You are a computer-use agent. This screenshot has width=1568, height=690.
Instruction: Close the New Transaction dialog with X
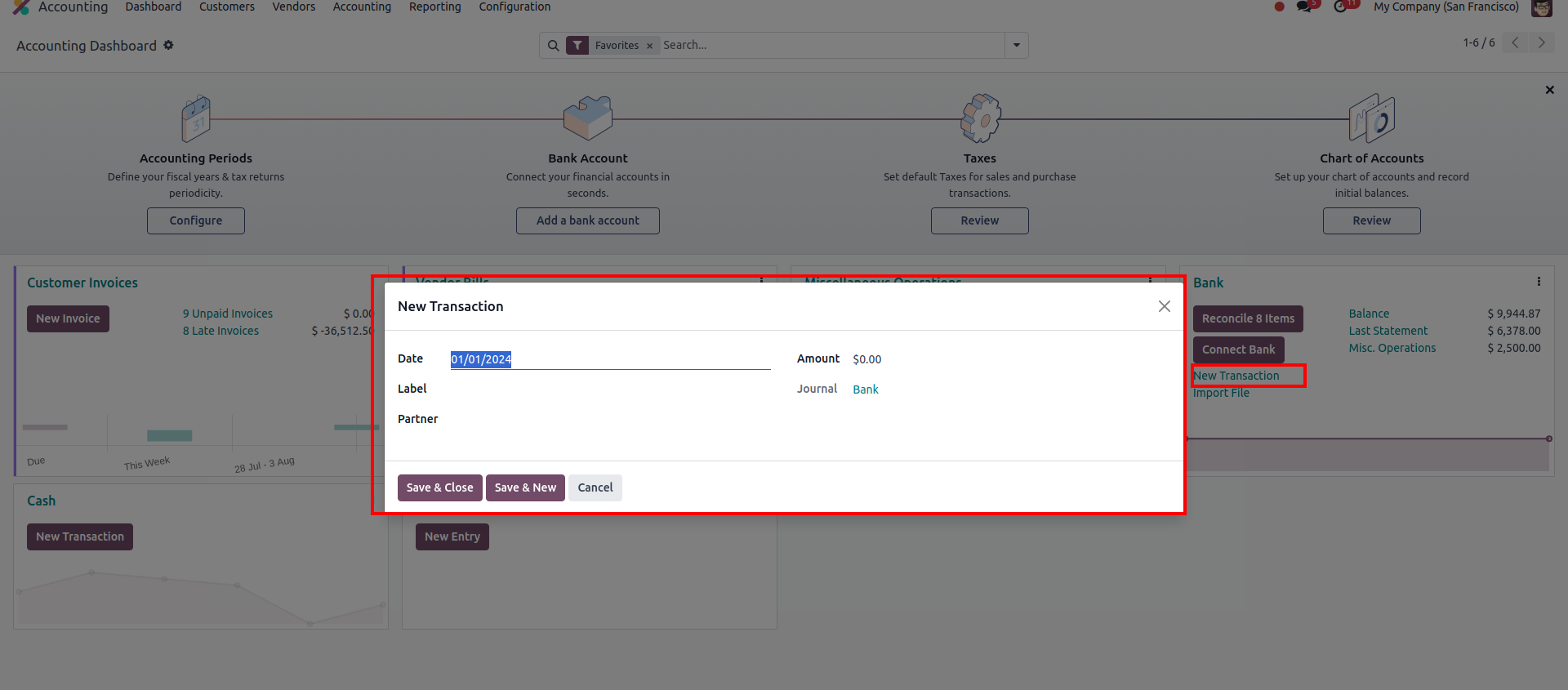1164,306
